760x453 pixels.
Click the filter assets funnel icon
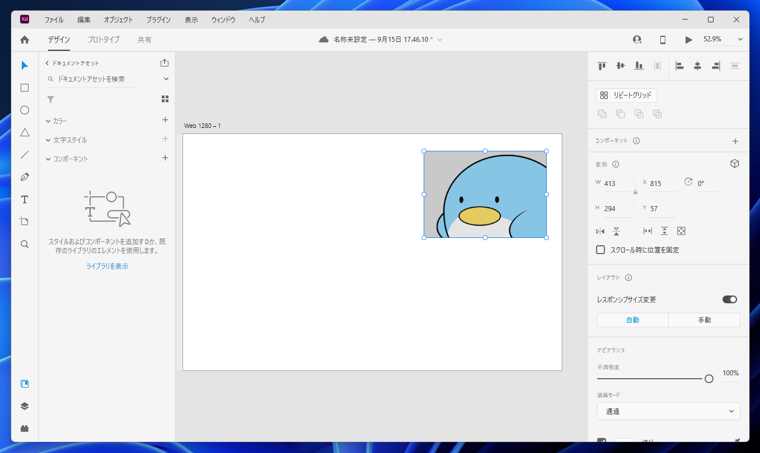pos(50,99)
